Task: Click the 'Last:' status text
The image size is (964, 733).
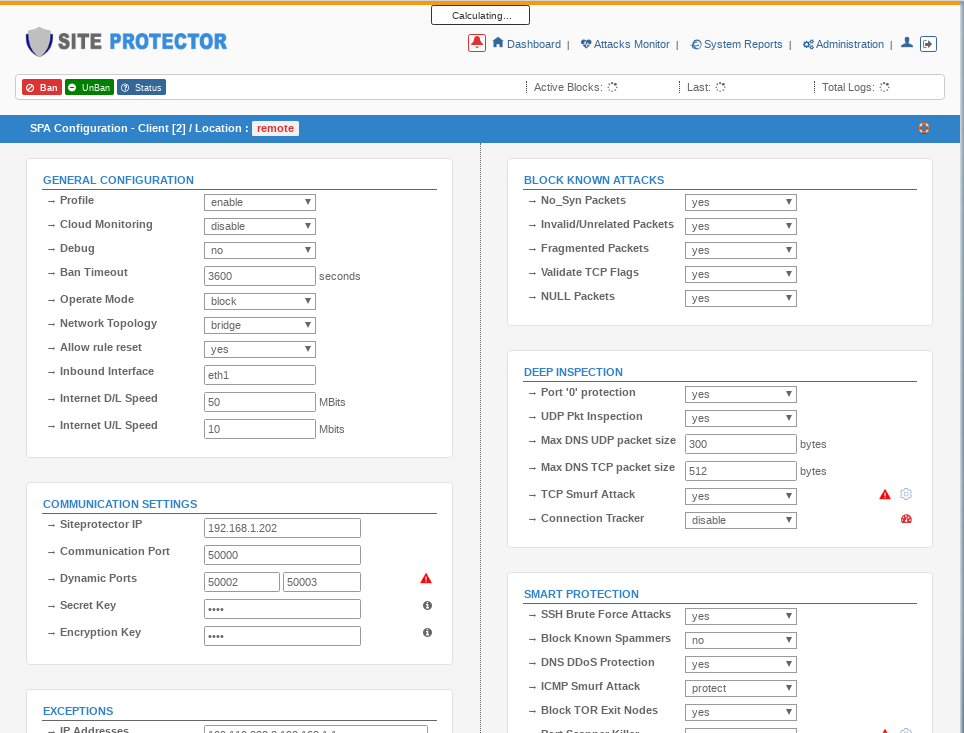Action: 698,87
